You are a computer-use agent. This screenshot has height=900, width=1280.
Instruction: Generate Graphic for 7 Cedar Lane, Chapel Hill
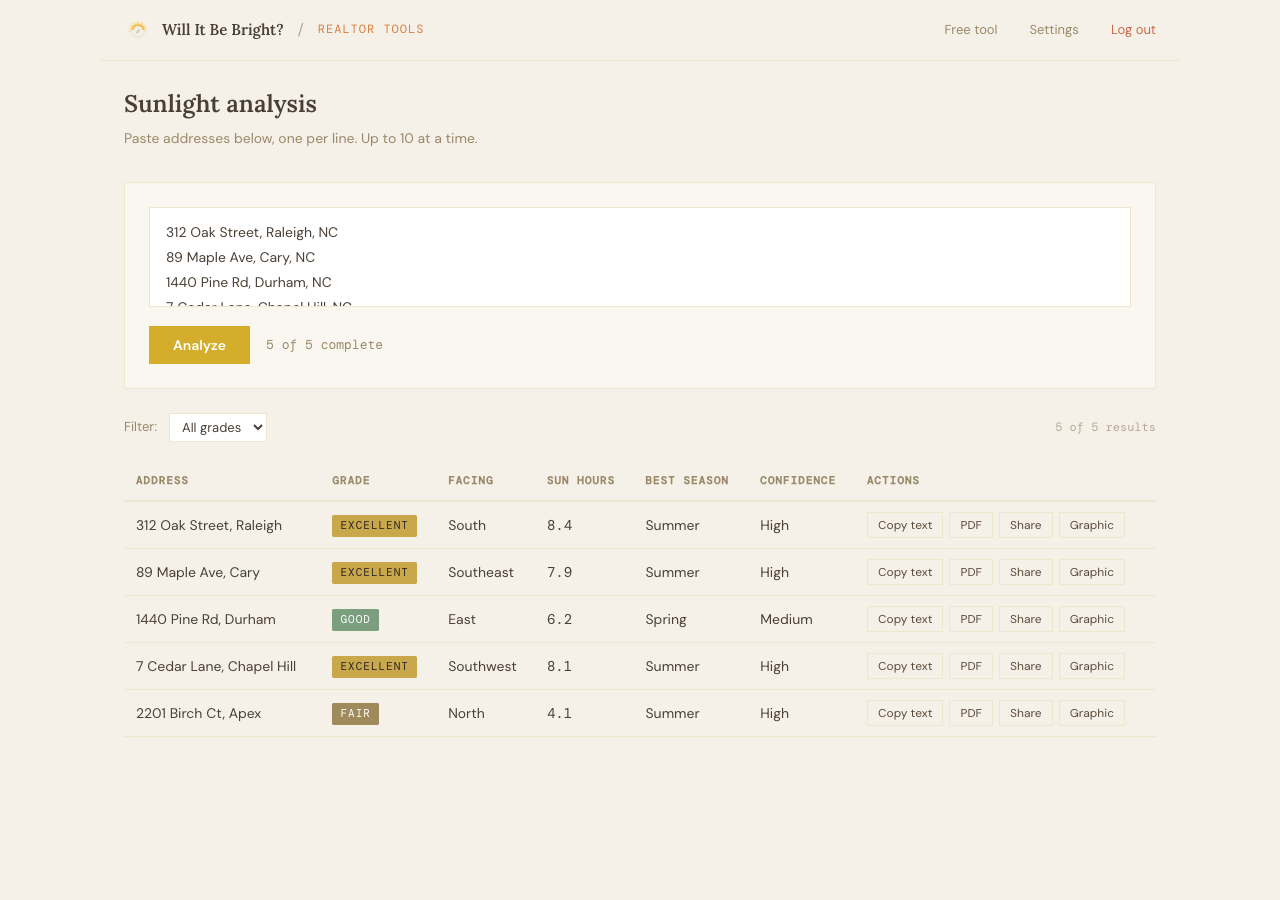(1091, 665)
